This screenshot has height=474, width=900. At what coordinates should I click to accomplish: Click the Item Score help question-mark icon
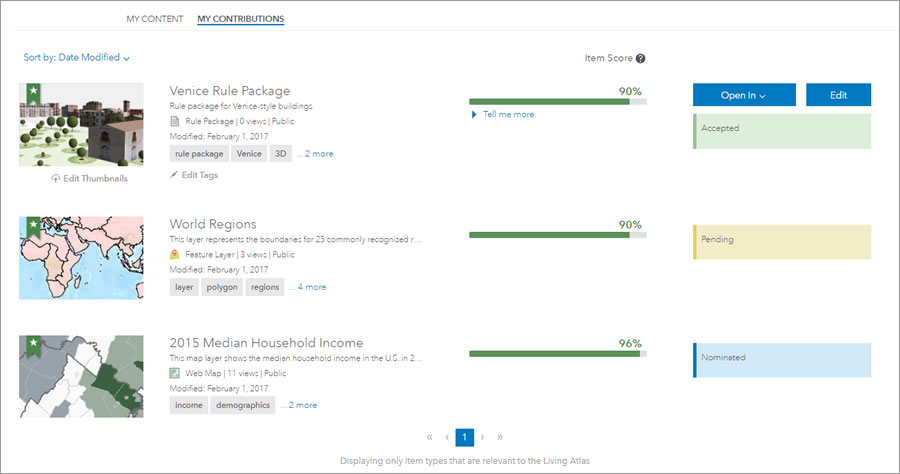click(x=640, y=58)
